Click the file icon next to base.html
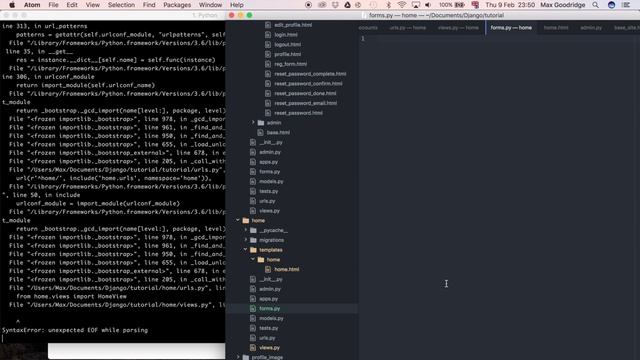The height and width of the screenshot is (360, 640). pyautogui.click(x=260, y=133)
